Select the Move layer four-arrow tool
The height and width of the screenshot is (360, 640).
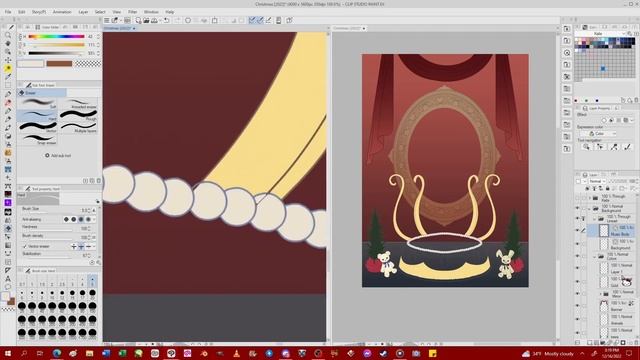click(8, 60)
